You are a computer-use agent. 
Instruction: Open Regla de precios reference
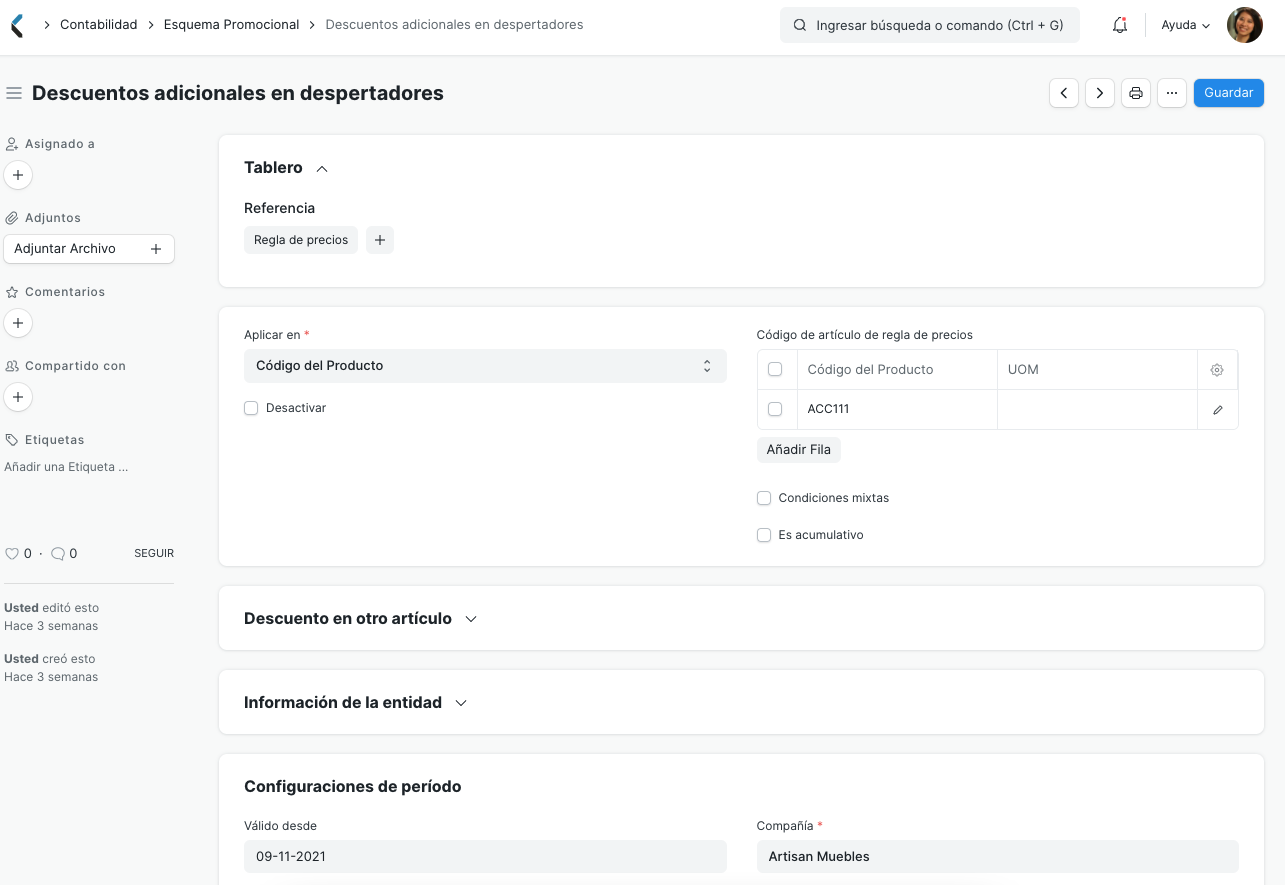tap(301, 240)
